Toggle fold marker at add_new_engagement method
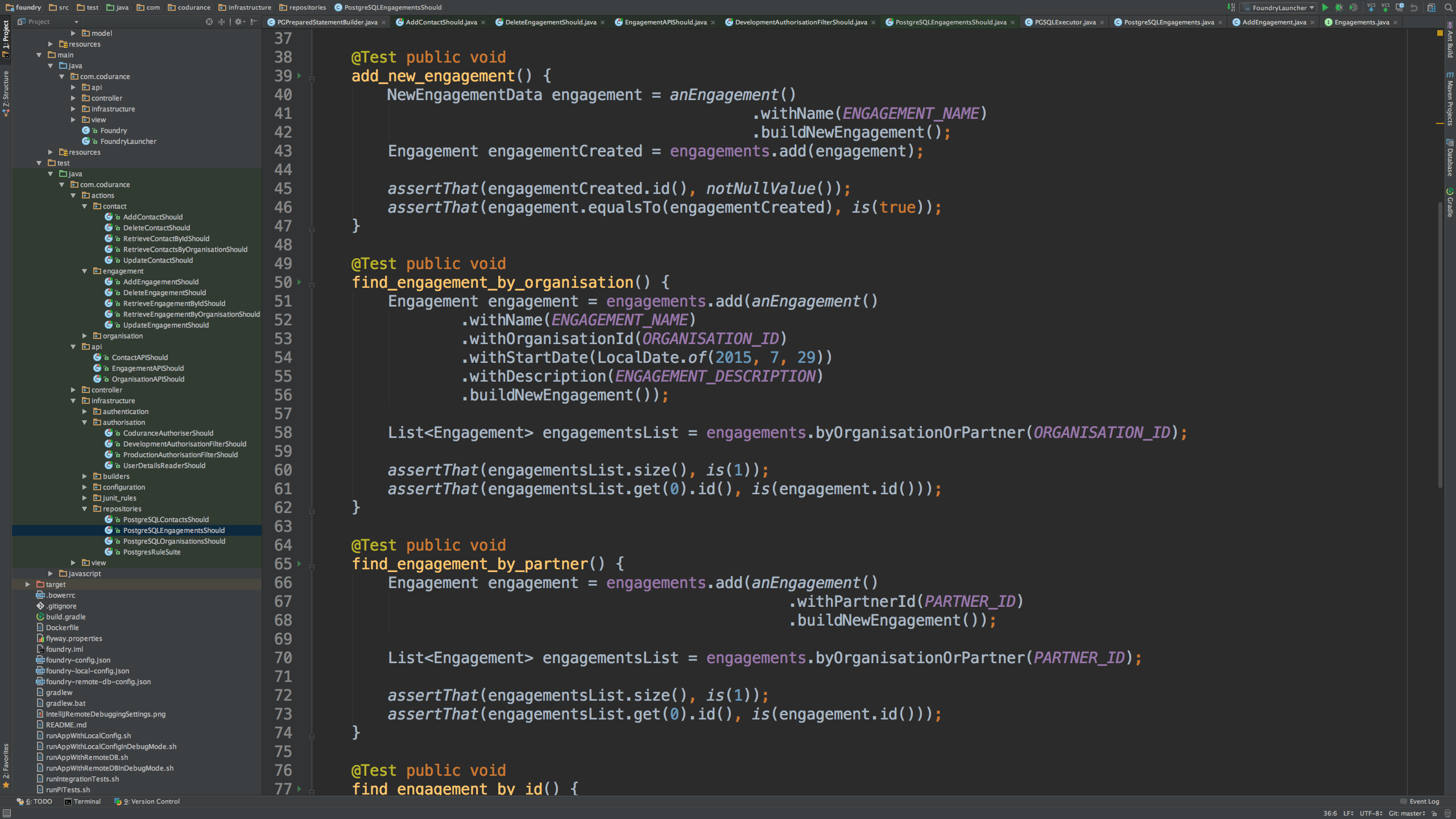Image resolution: width=1456 pixels, height=819 pixels. click(x=312, y=79)
